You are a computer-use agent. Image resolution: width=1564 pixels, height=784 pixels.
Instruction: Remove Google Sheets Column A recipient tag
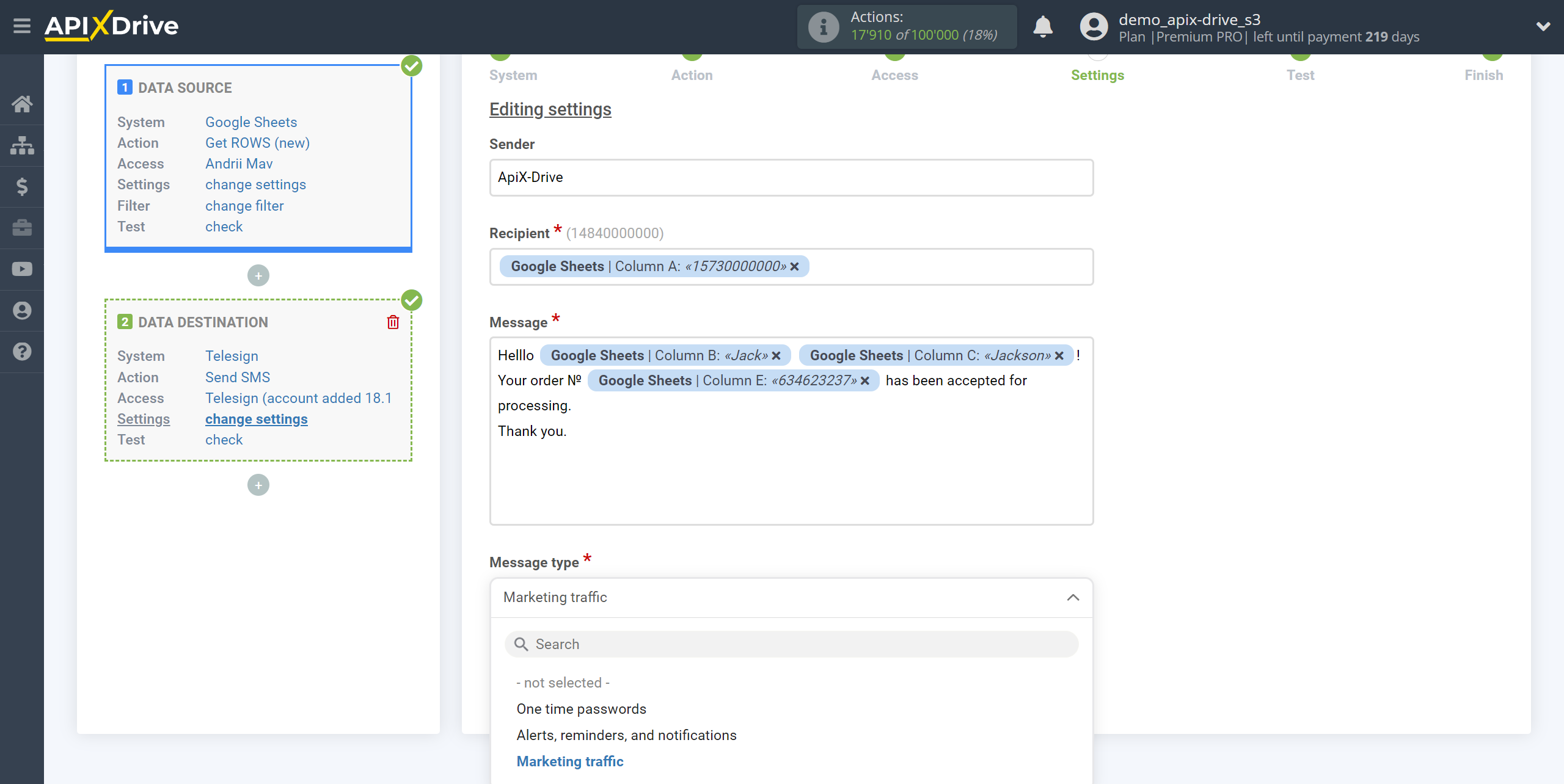click(795, 266)
